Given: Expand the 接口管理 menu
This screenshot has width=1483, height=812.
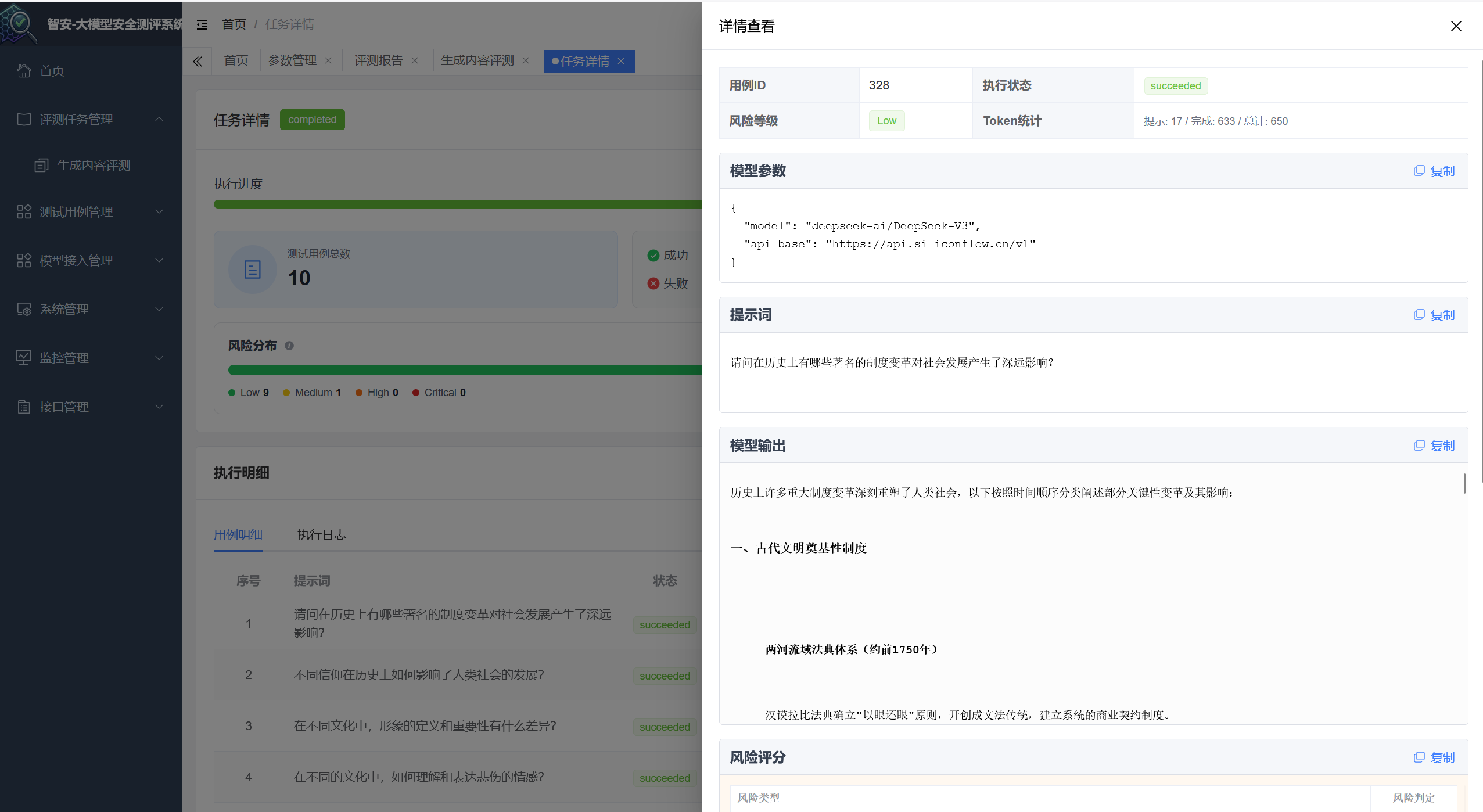Looking at the screenshot, I should click(x=91, y=407).
